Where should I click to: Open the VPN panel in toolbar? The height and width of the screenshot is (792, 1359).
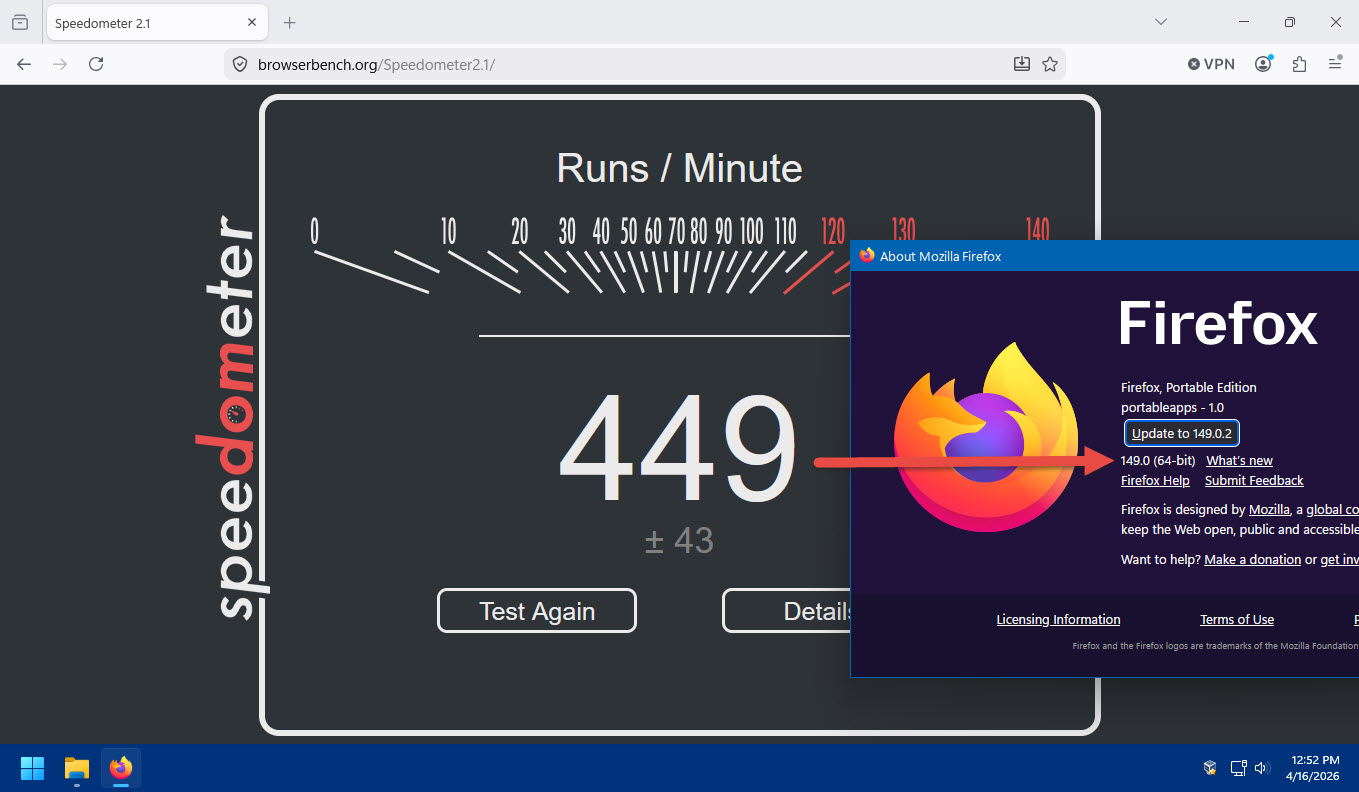coord(1211,64)
